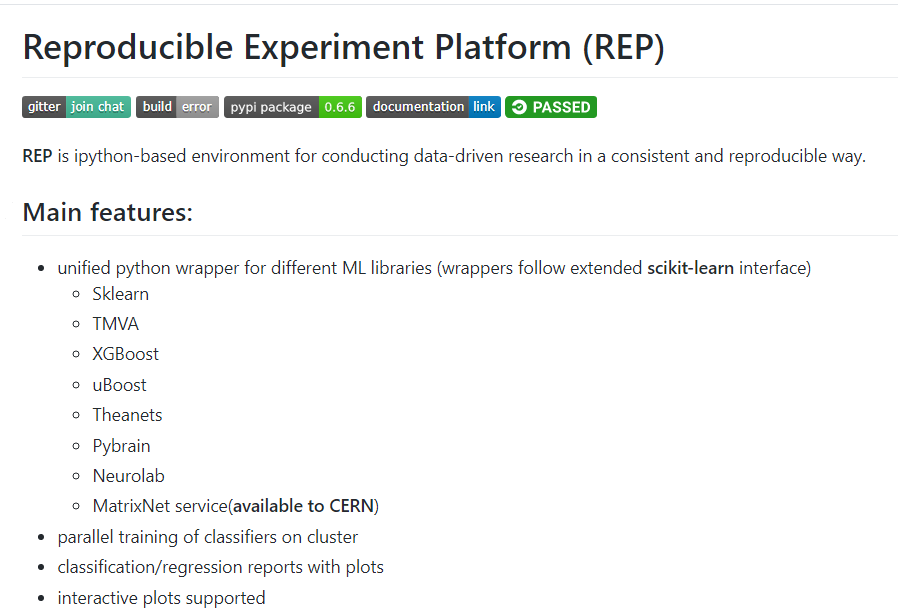Open the build error status badge
The height and width of the screenshot is (613, 898).
click(x=177, y=107)
